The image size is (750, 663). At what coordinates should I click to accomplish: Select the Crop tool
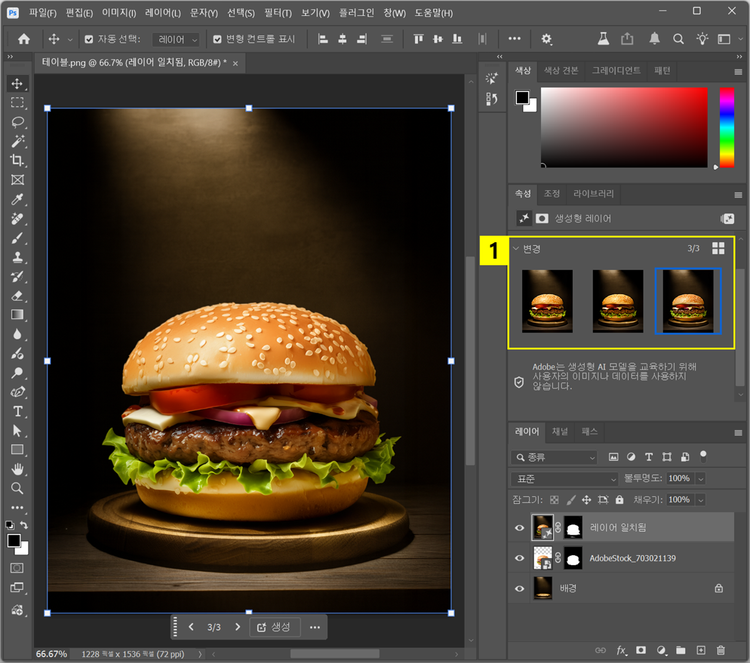17,160
